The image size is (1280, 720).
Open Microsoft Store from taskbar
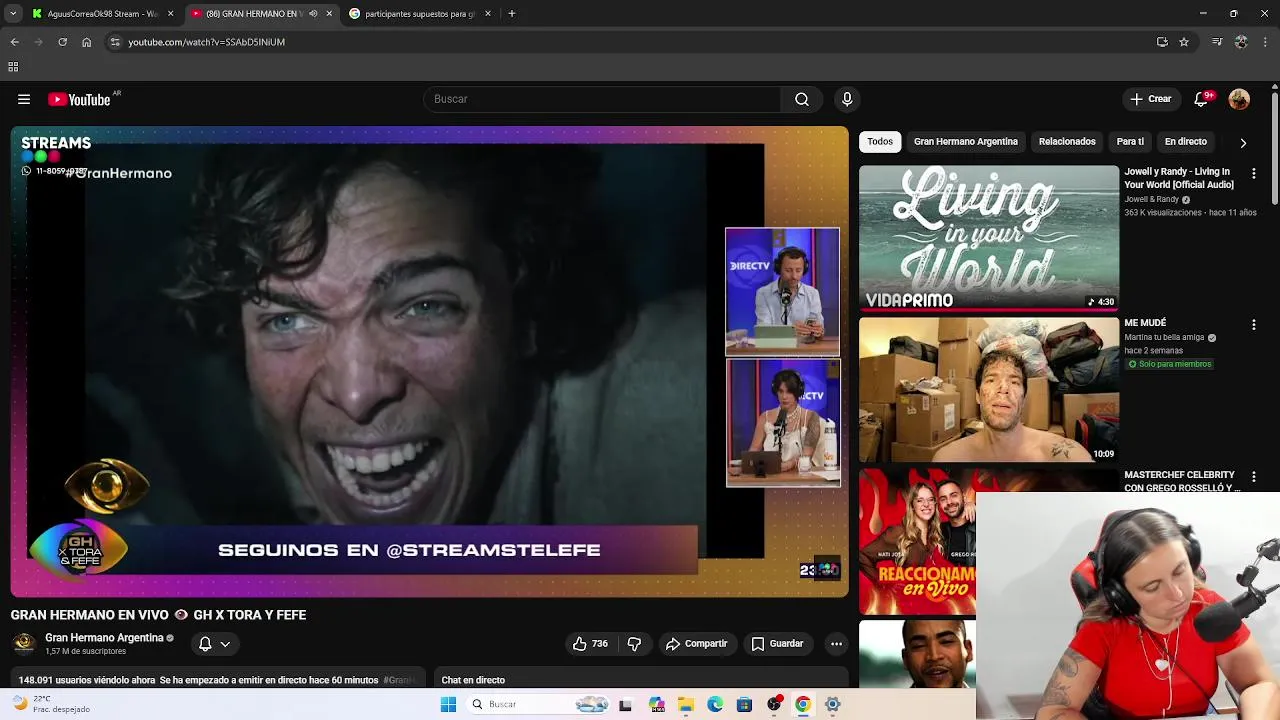click(744, 704)
